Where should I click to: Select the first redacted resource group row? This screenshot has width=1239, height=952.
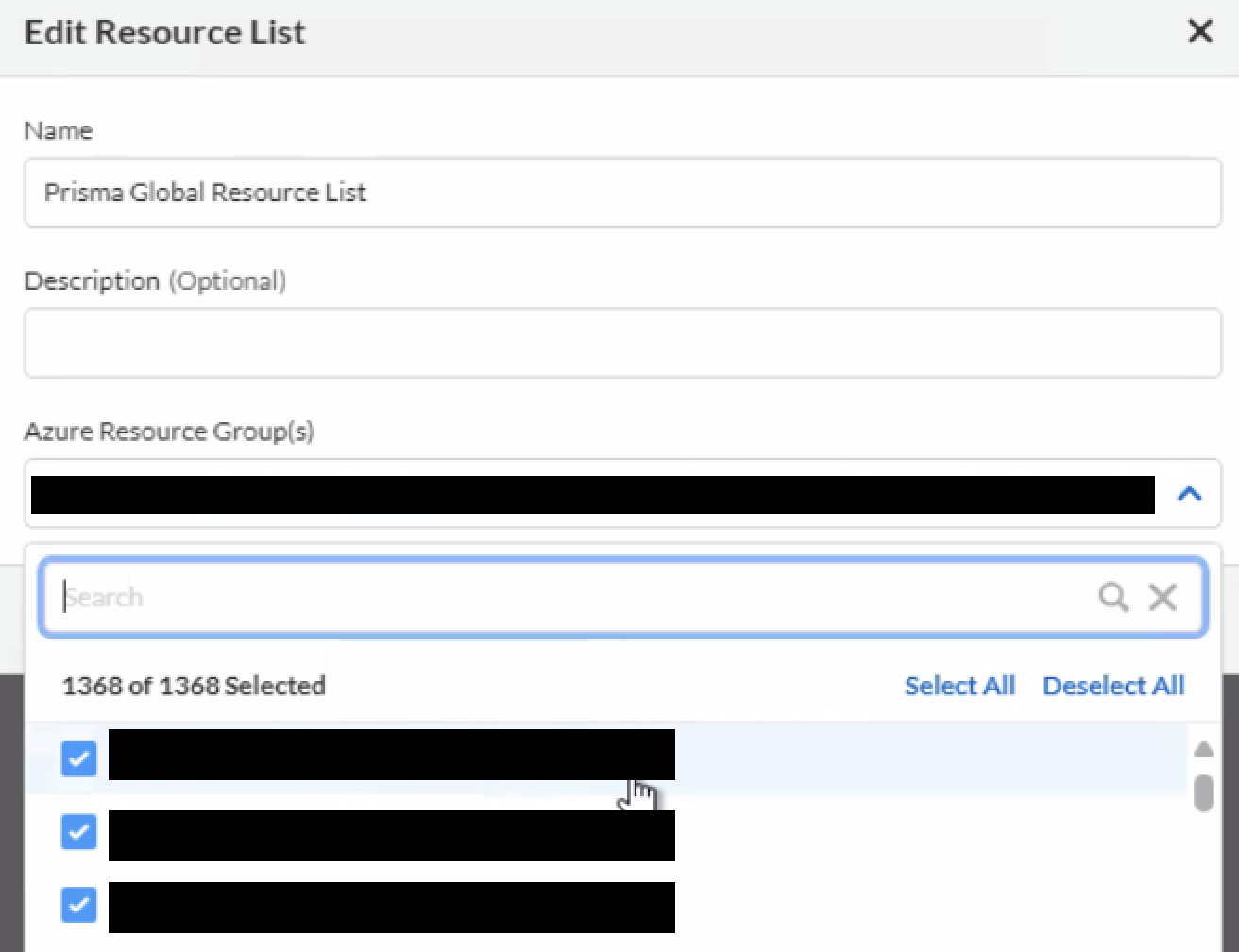click(391, 755)
